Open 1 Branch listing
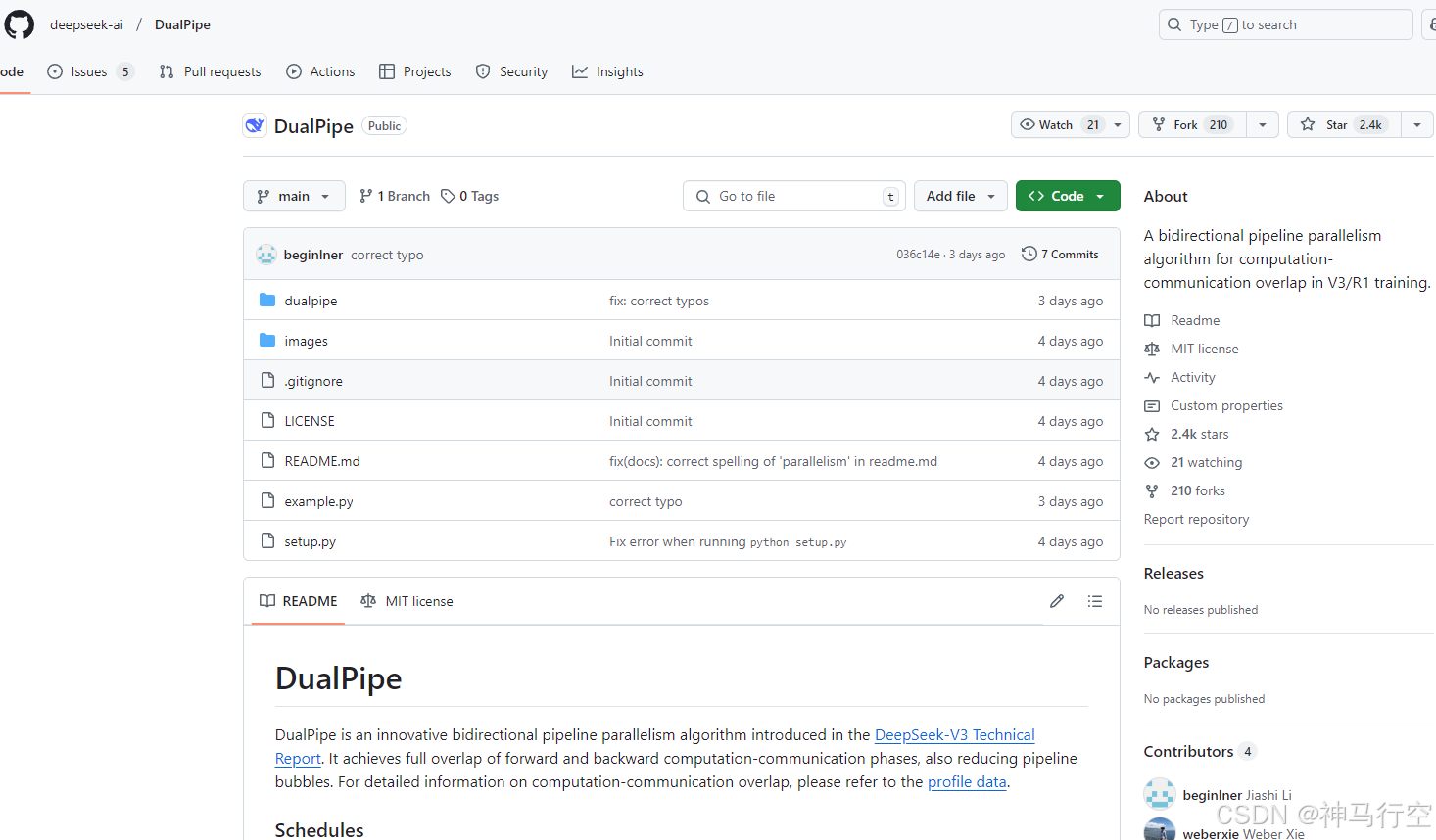This screenshot has height=840, width=1436. (x=394, y=196)
